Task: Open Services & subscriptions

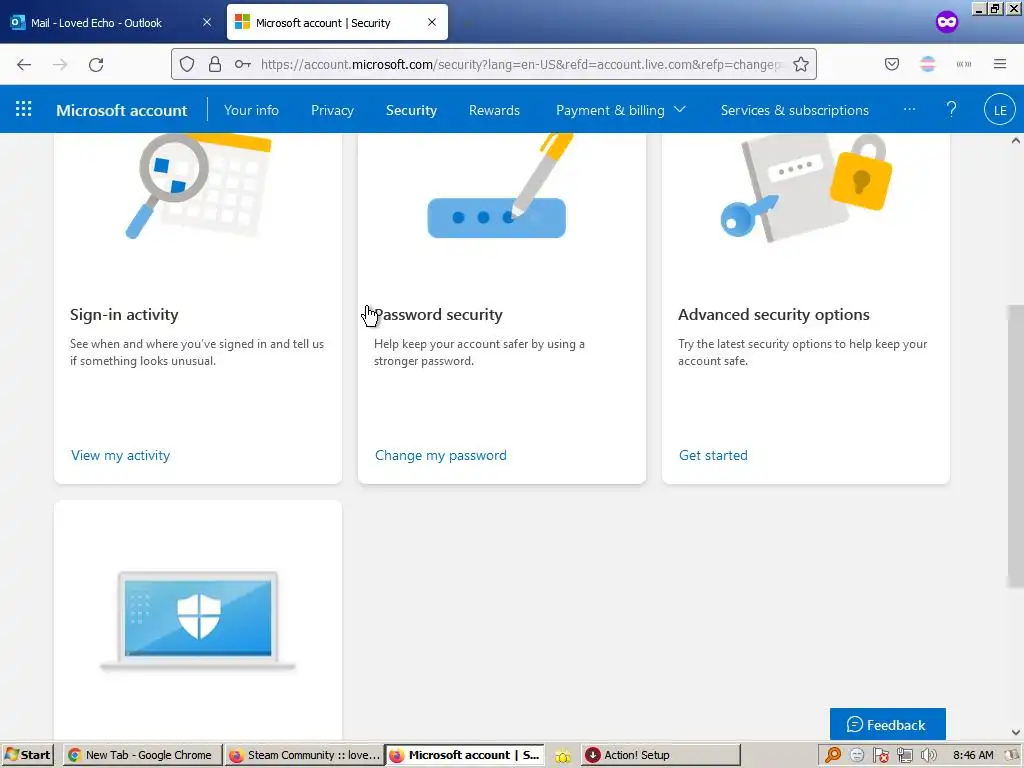Action: pos(795,110)
